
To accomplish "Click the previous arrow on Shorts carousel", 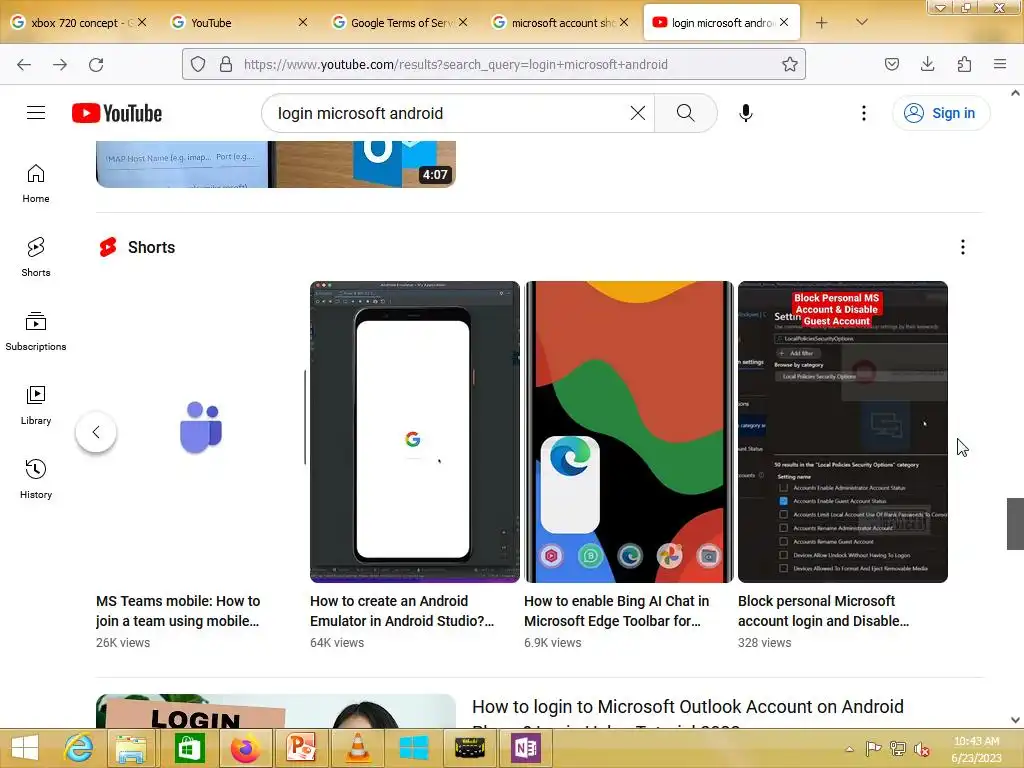I will (x=96, y=432).
